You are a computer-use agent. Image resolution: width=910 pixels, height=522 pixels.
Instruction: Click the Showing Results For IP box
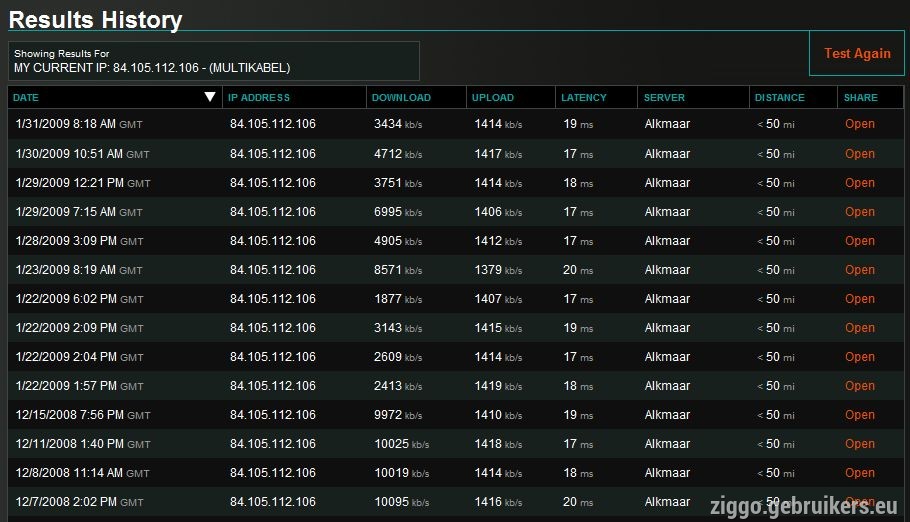tap(214, 61)
